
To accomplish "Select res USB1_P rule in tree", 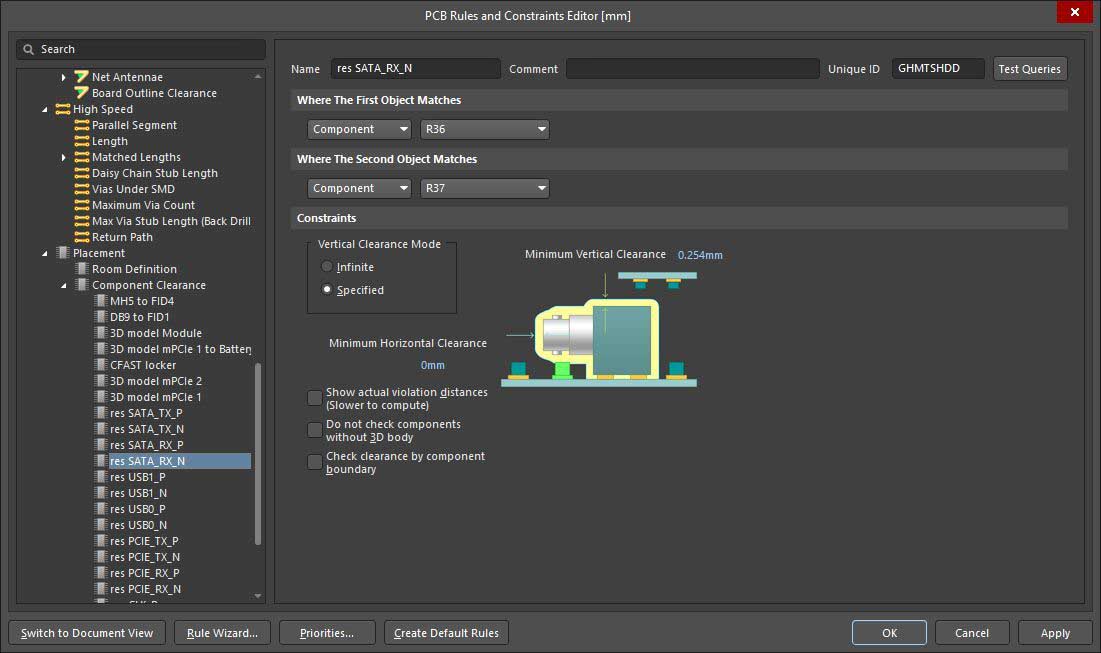I will [138, 477].
